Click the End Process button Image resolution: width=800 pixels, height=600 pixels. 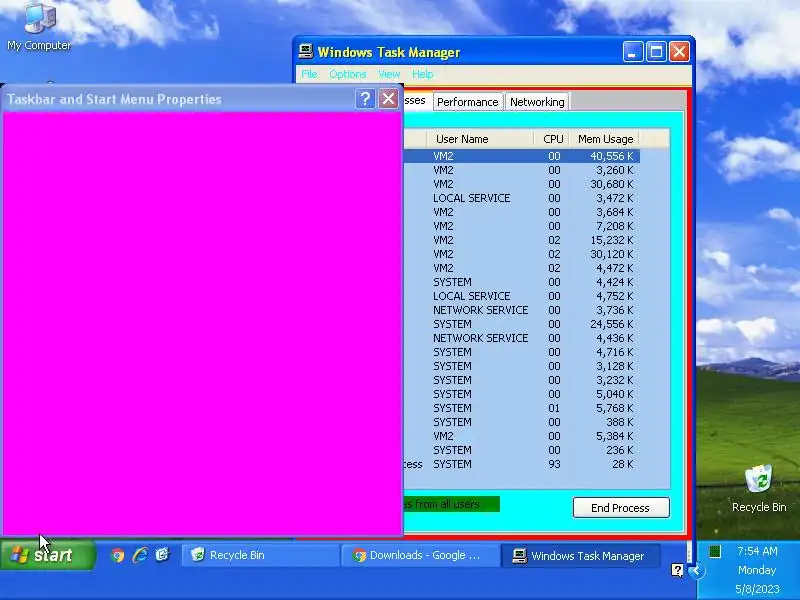[x=621, y=508]
